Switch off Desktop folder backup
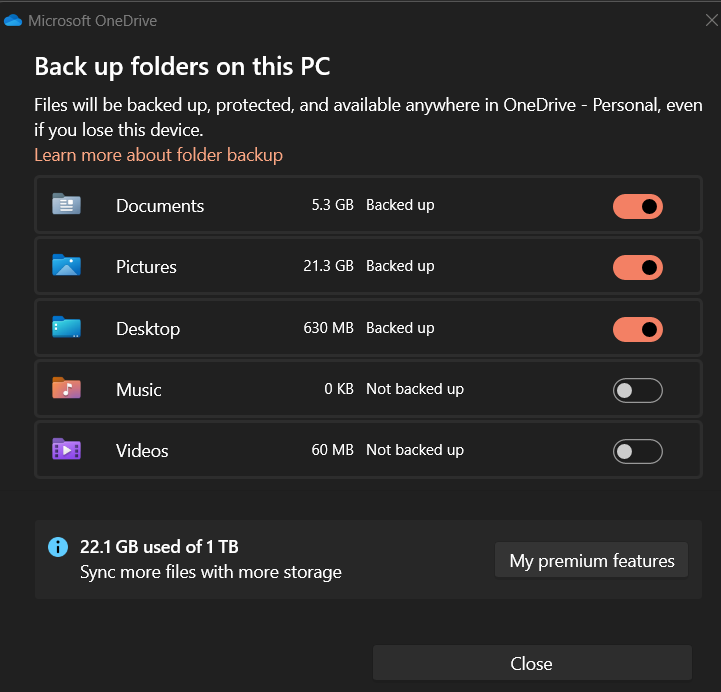 coord(637,329)
